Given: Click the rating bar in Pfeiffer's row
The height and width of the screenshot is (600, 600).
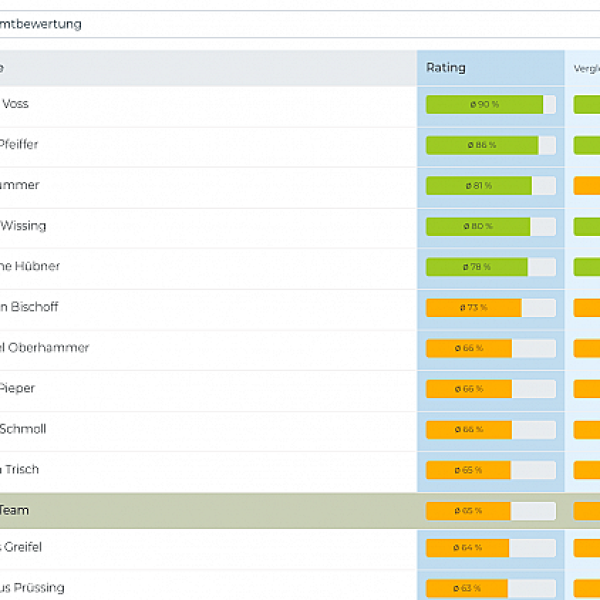Looking at the screenshot, I should (x=491, y=145).
